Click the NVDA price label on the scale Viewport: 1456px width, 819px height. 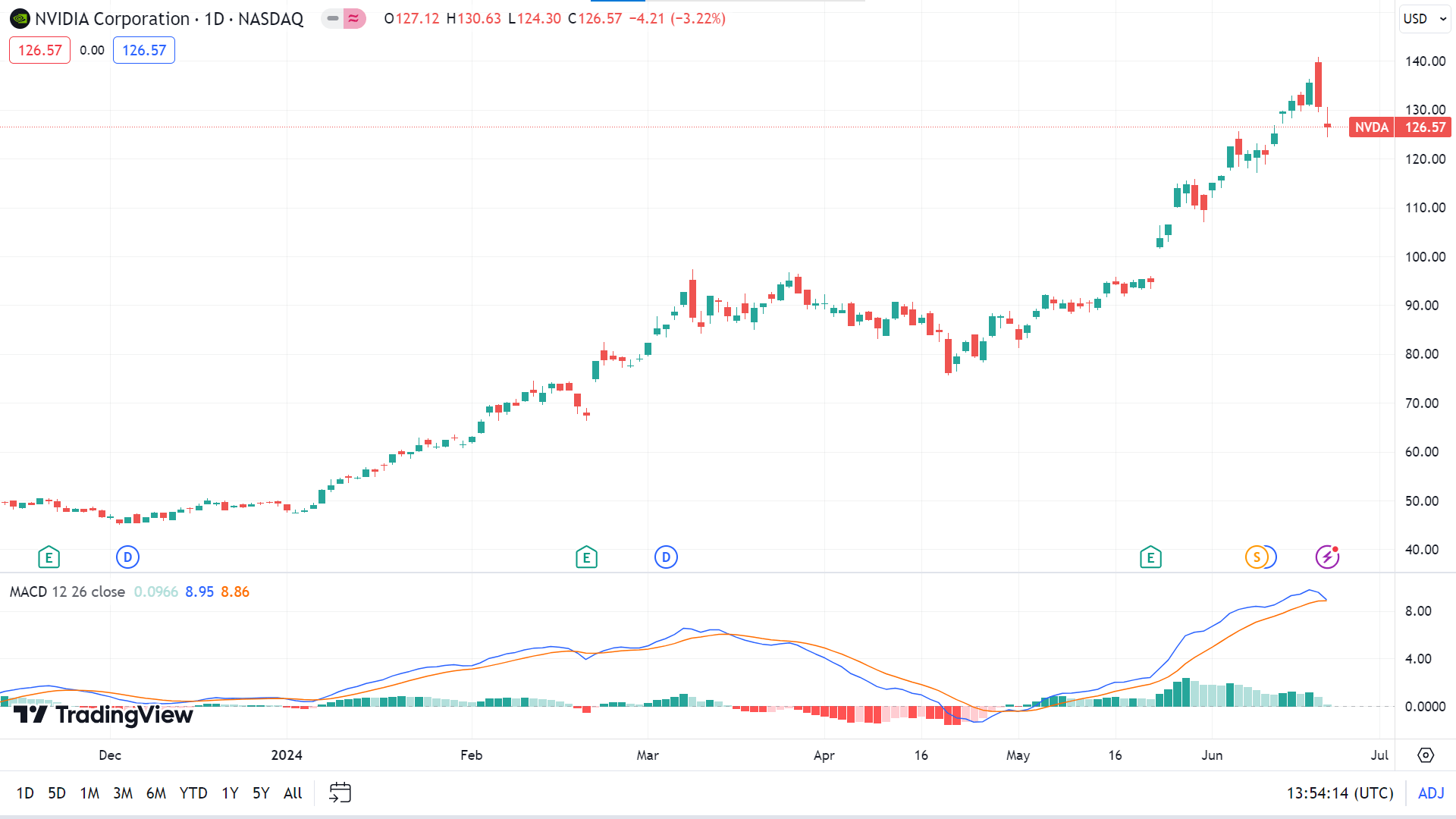(1372, 127)
